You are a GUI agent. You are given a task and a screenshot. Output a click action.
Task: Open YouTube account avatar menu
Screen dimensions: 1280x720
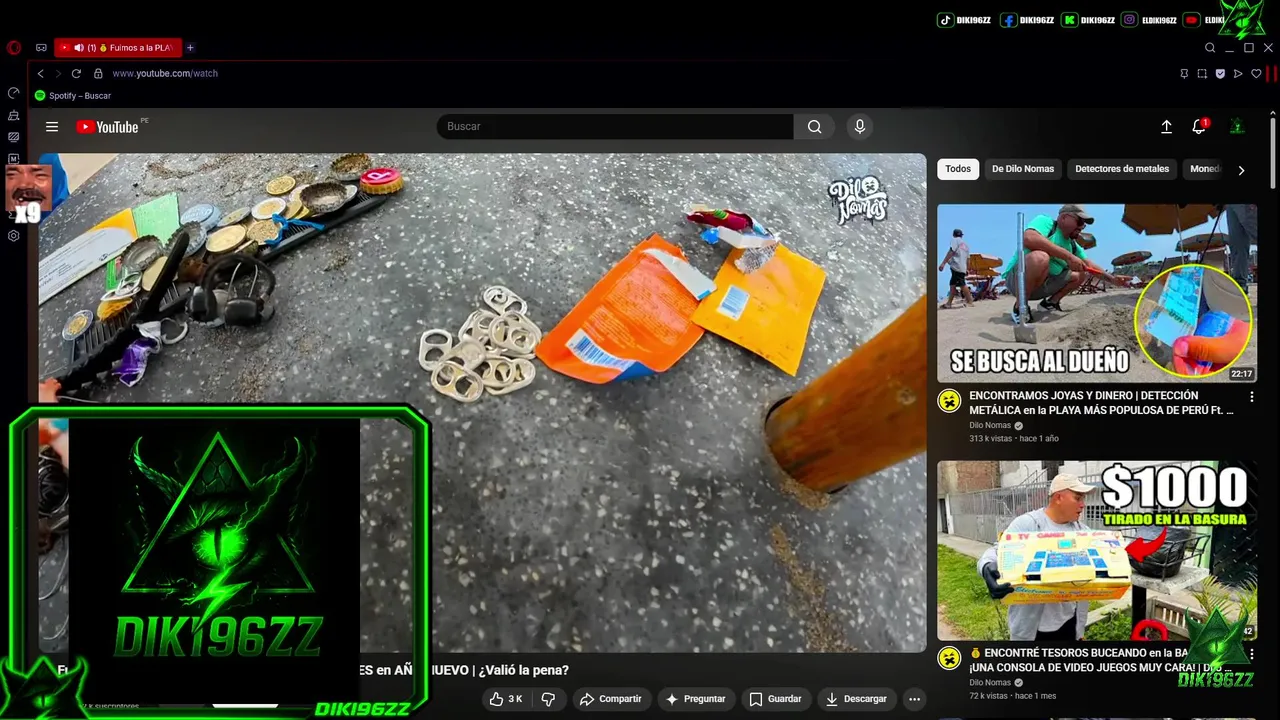point(1237,127)
